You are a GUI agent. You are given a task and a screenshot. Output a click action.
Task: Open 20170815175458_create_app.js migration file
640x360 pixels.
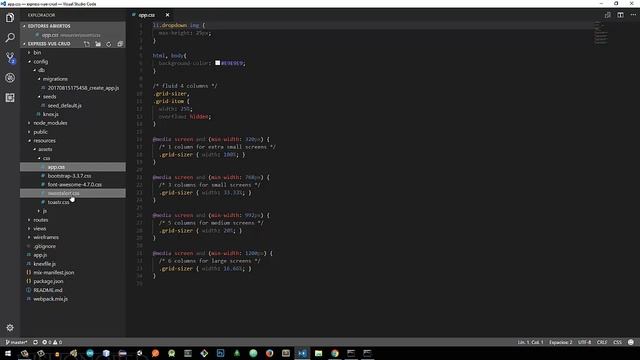click(83, 88)
